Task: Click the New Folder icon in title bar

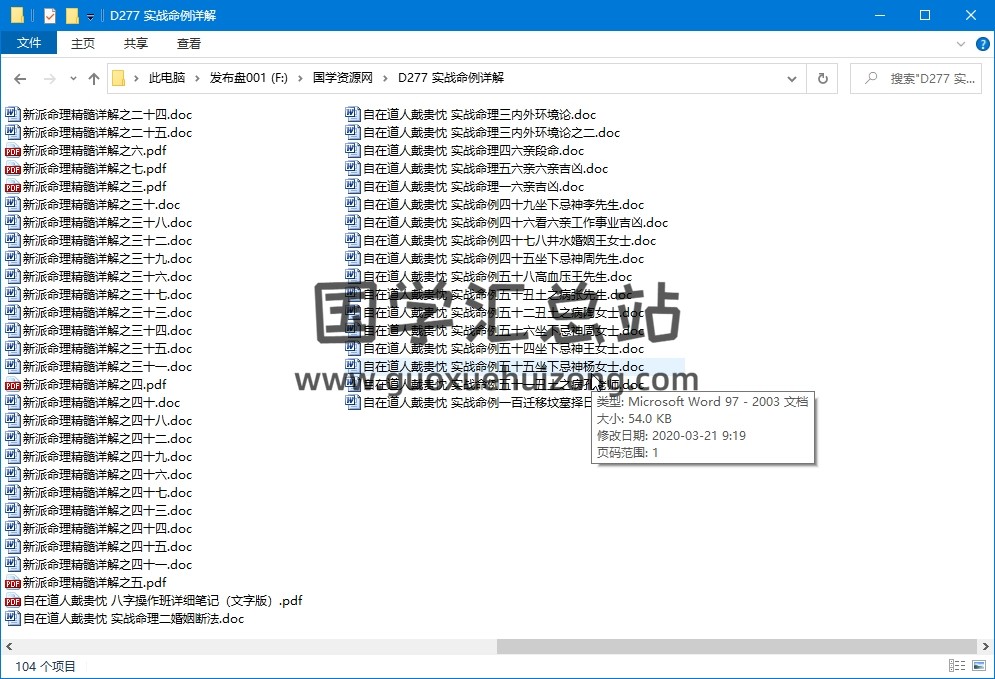Action: [72, 16]
